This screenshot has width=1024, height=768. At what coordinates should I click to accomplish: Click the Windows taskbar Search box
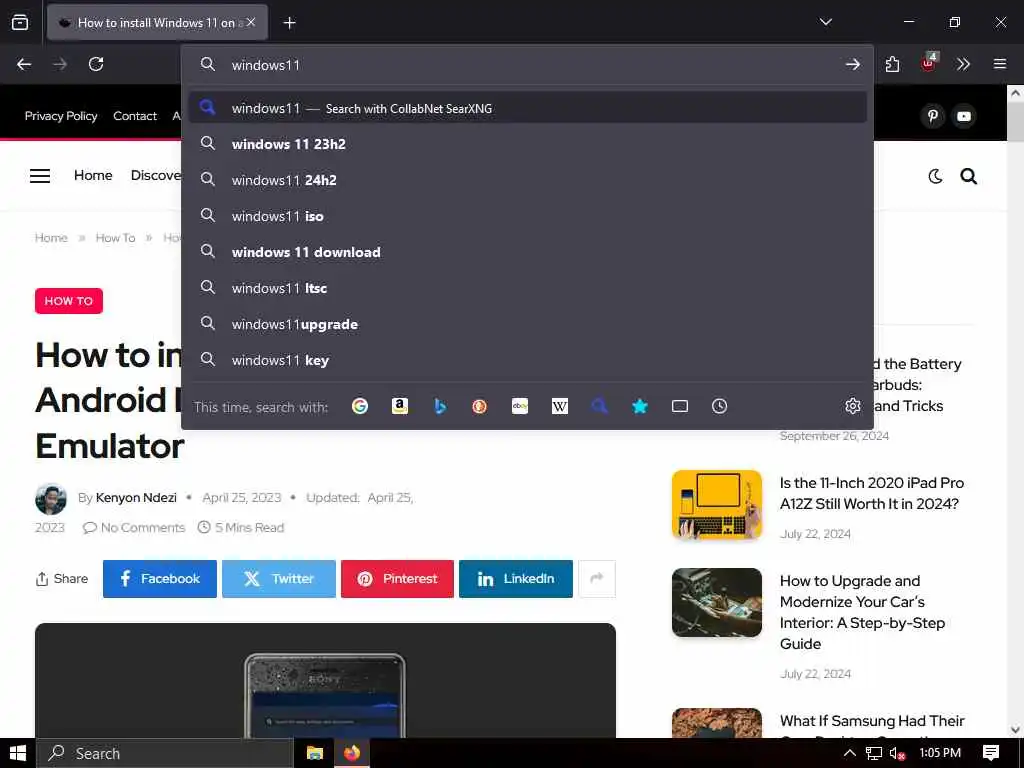pyautogui.click(x=165, y=753)
